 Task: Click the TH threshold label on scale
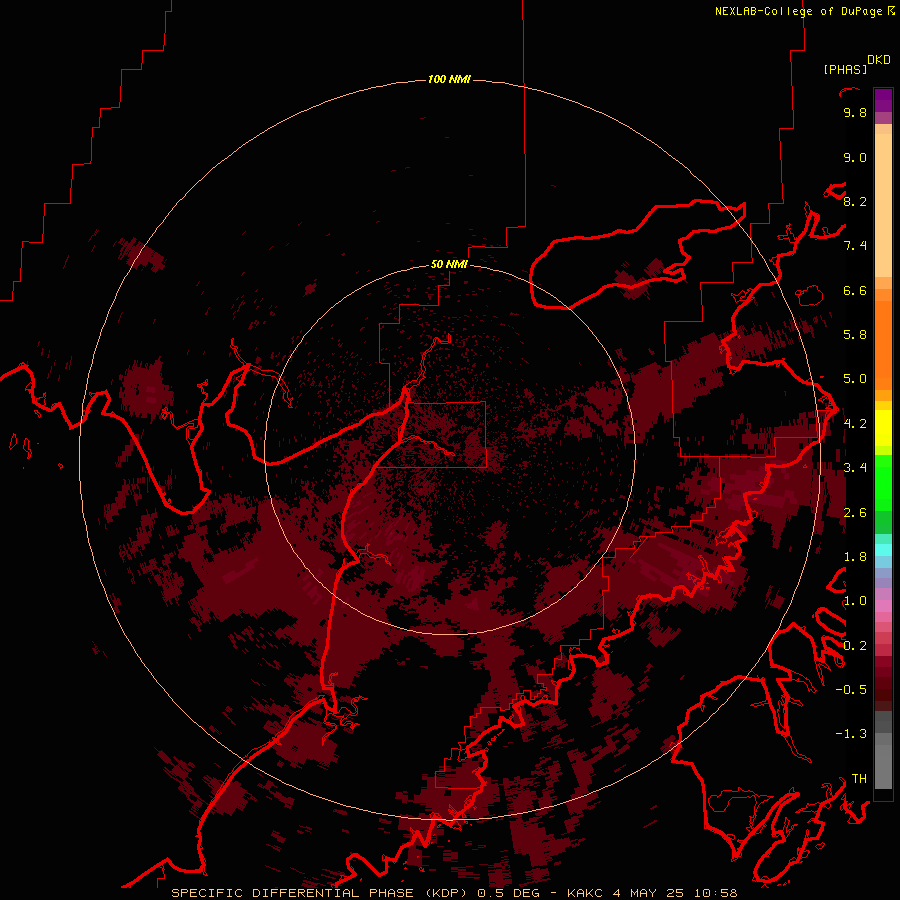[x=859, y=779]
